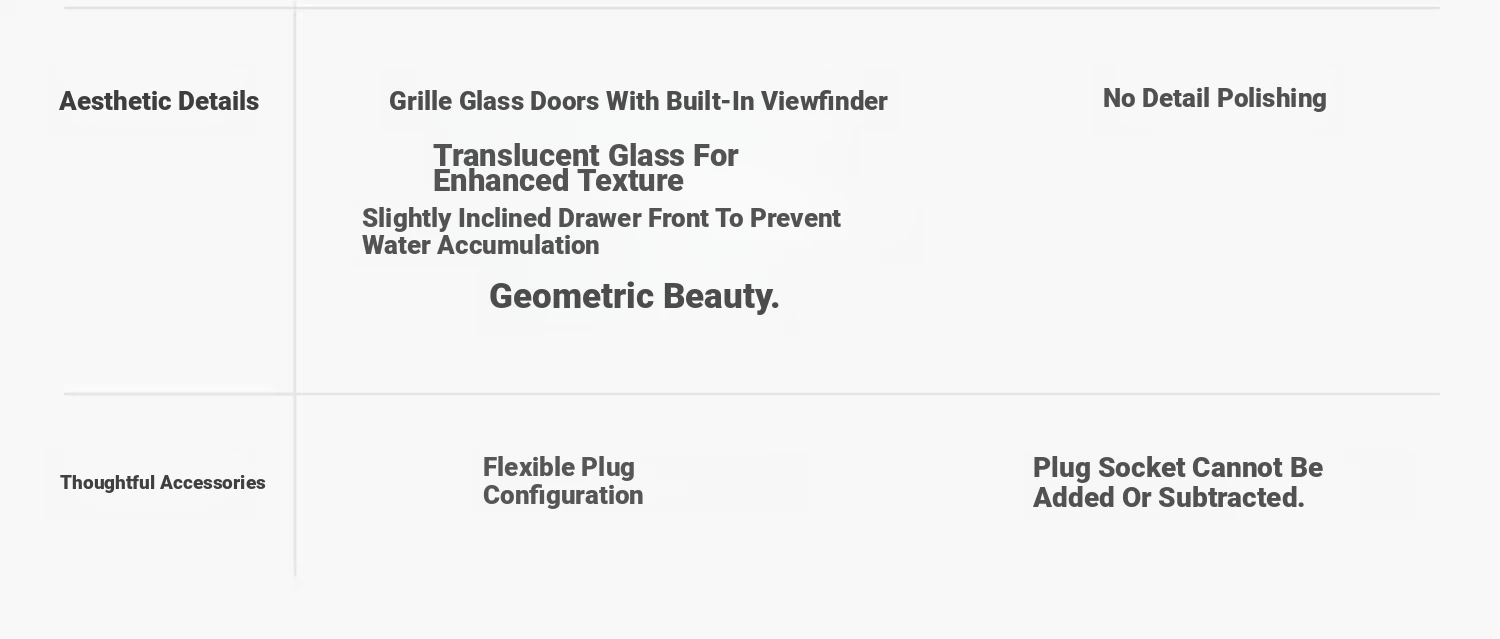Click the "Translucent Glass For Enhanced Texture" text

pos(585,168)
